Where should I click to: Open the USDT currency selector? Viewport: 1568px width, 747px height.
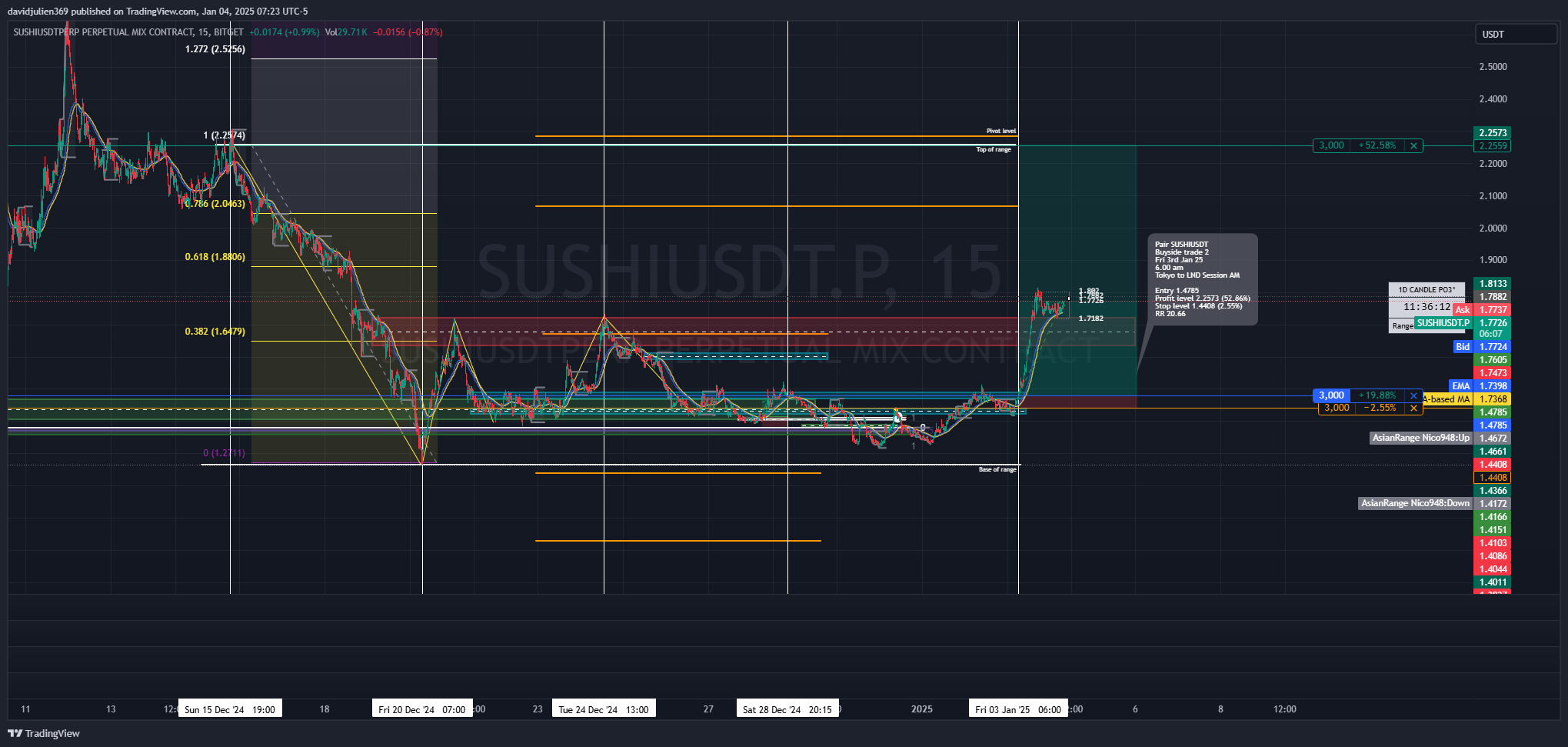[1516, 34]
